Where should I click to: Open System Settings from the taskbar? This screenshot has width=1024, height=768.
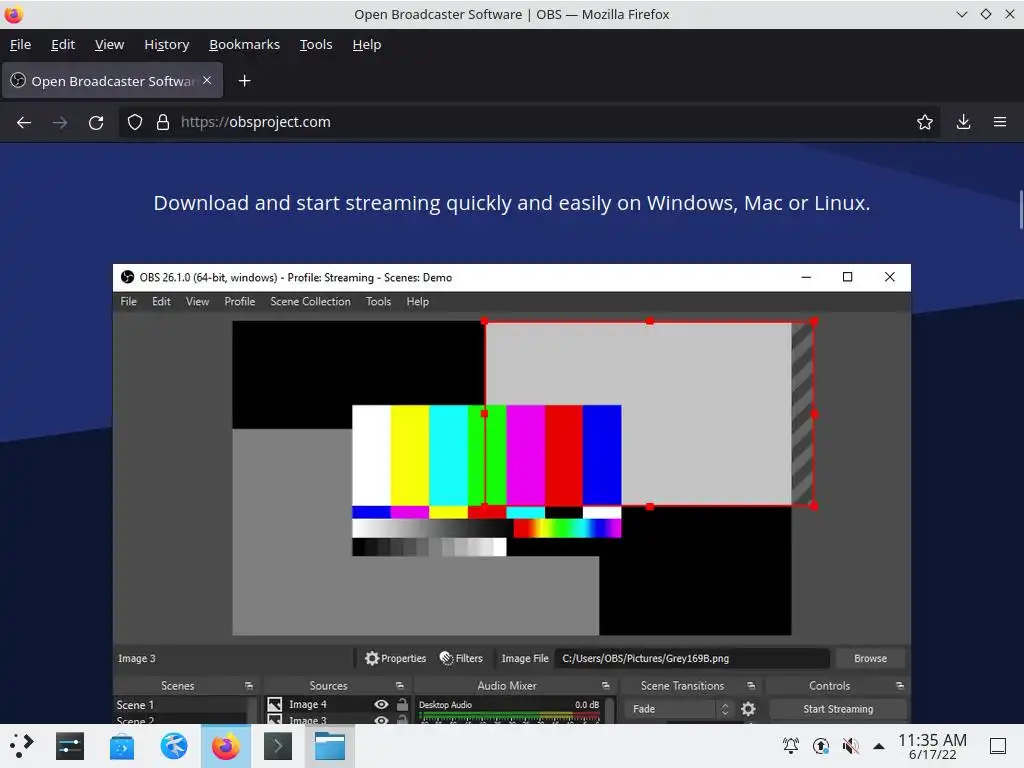pyautogui.click(x=70, y=746)
